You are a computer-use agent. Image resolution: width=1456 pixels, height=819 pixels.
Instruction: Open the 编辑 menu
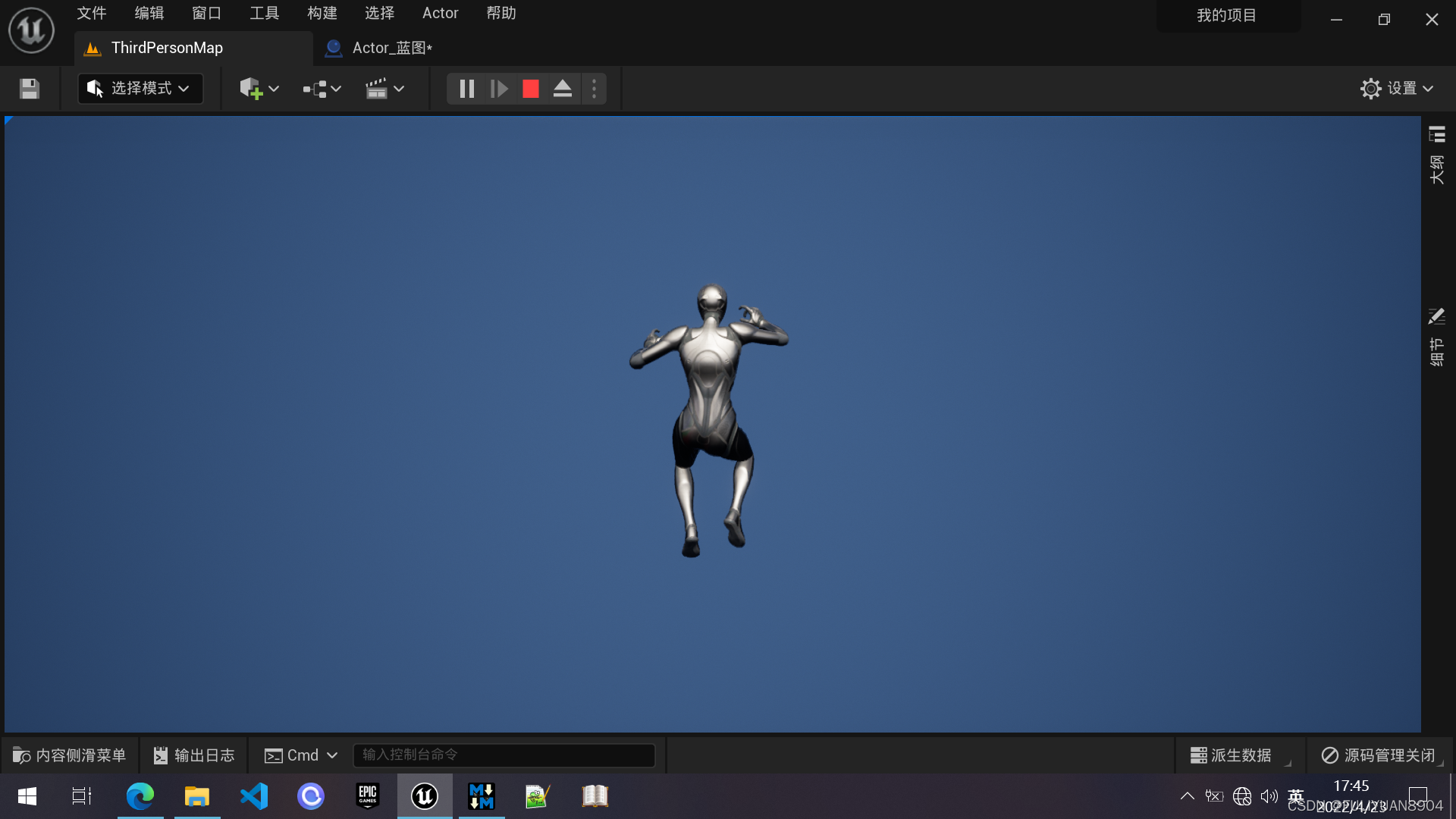[x=149, y=13]
